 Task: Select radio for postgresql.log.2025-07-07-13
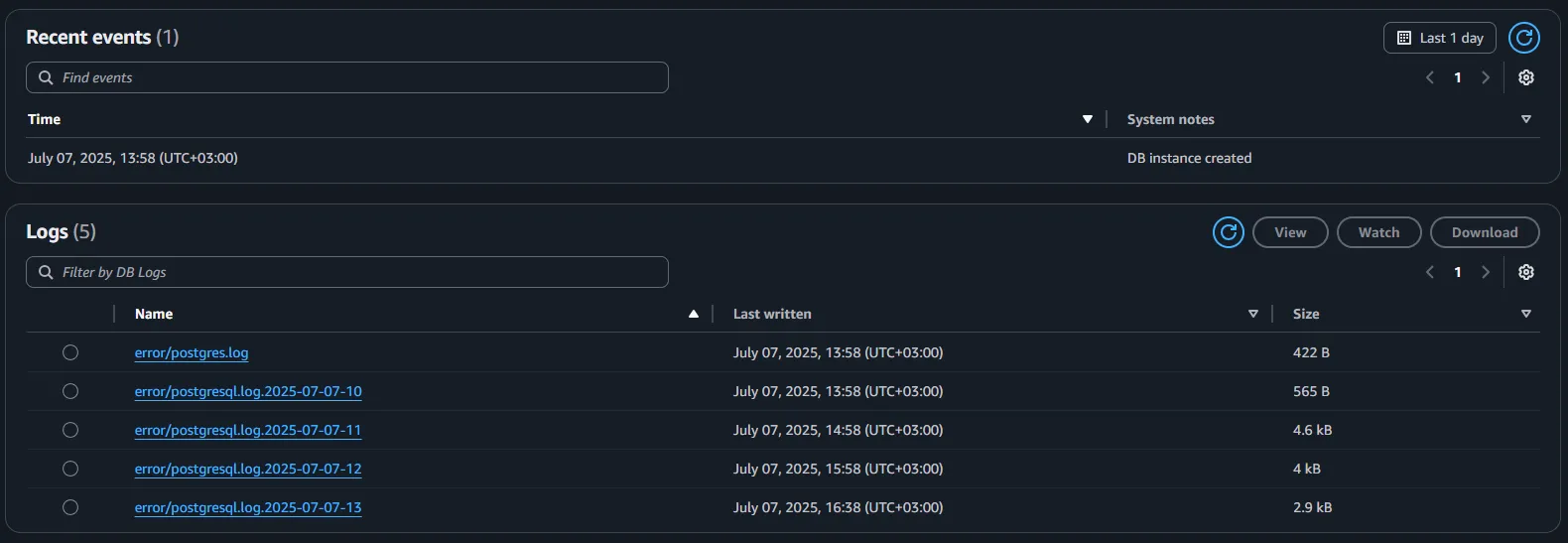[70, 507]
